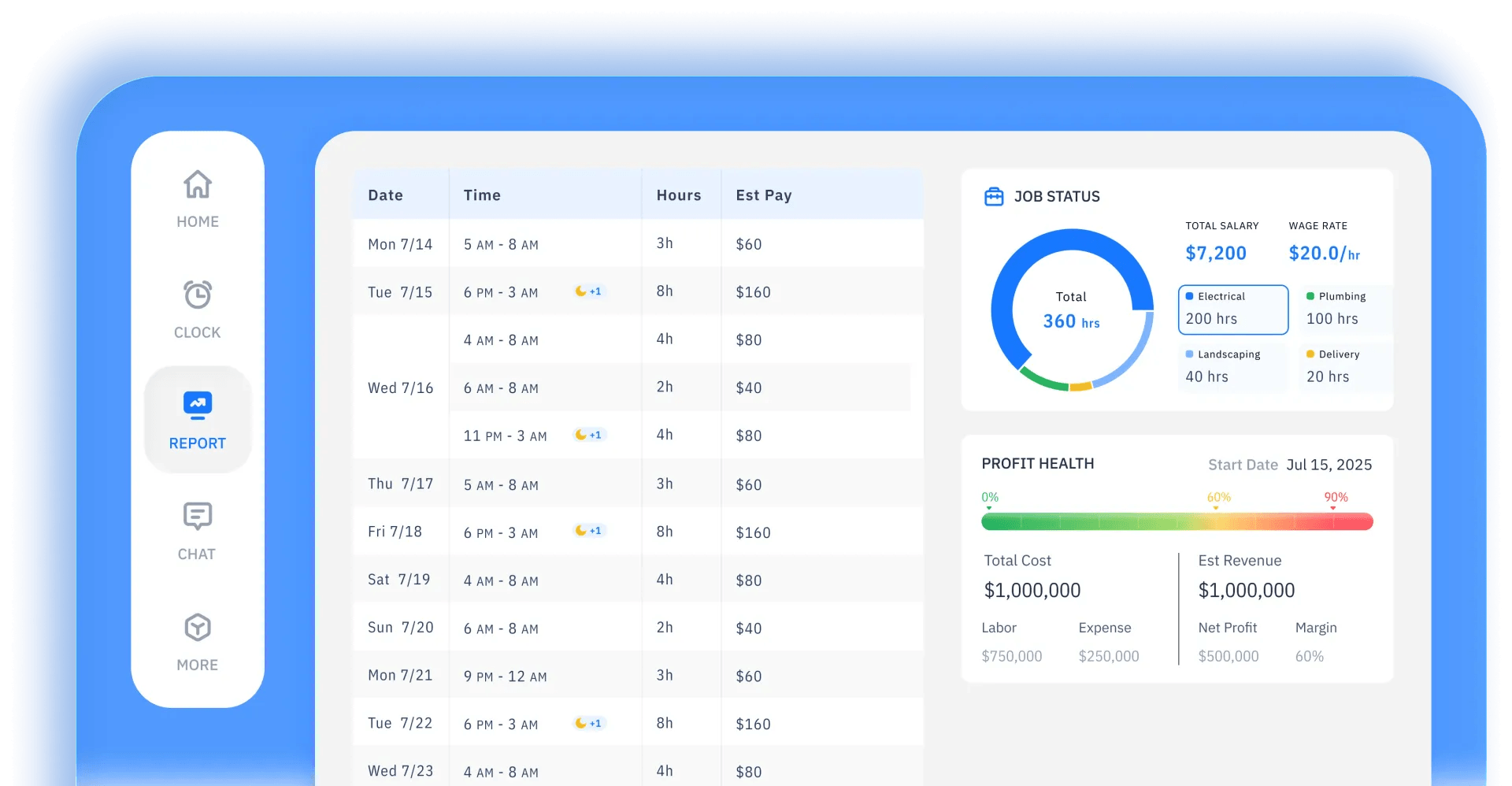Click the $20.0/hr wage rate value
Viewport: 1512px width, 786px height.
tap(1325, 253)
